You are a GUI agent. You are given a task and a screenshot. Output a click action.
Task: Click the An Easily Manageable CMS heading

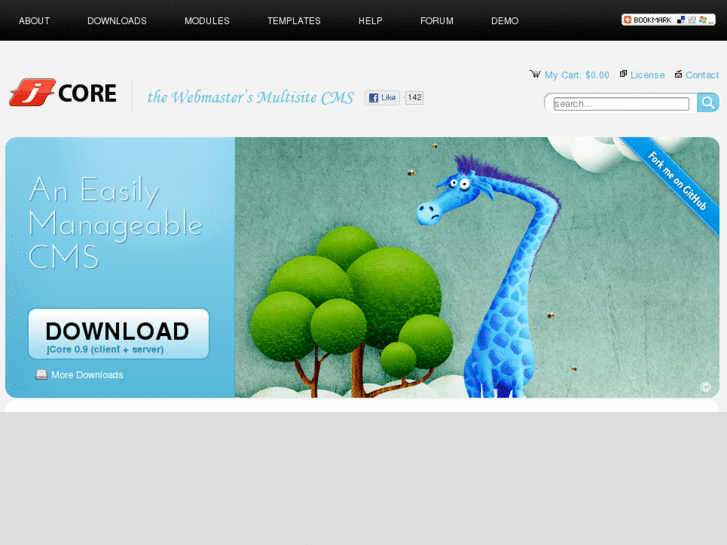[116, 223]
